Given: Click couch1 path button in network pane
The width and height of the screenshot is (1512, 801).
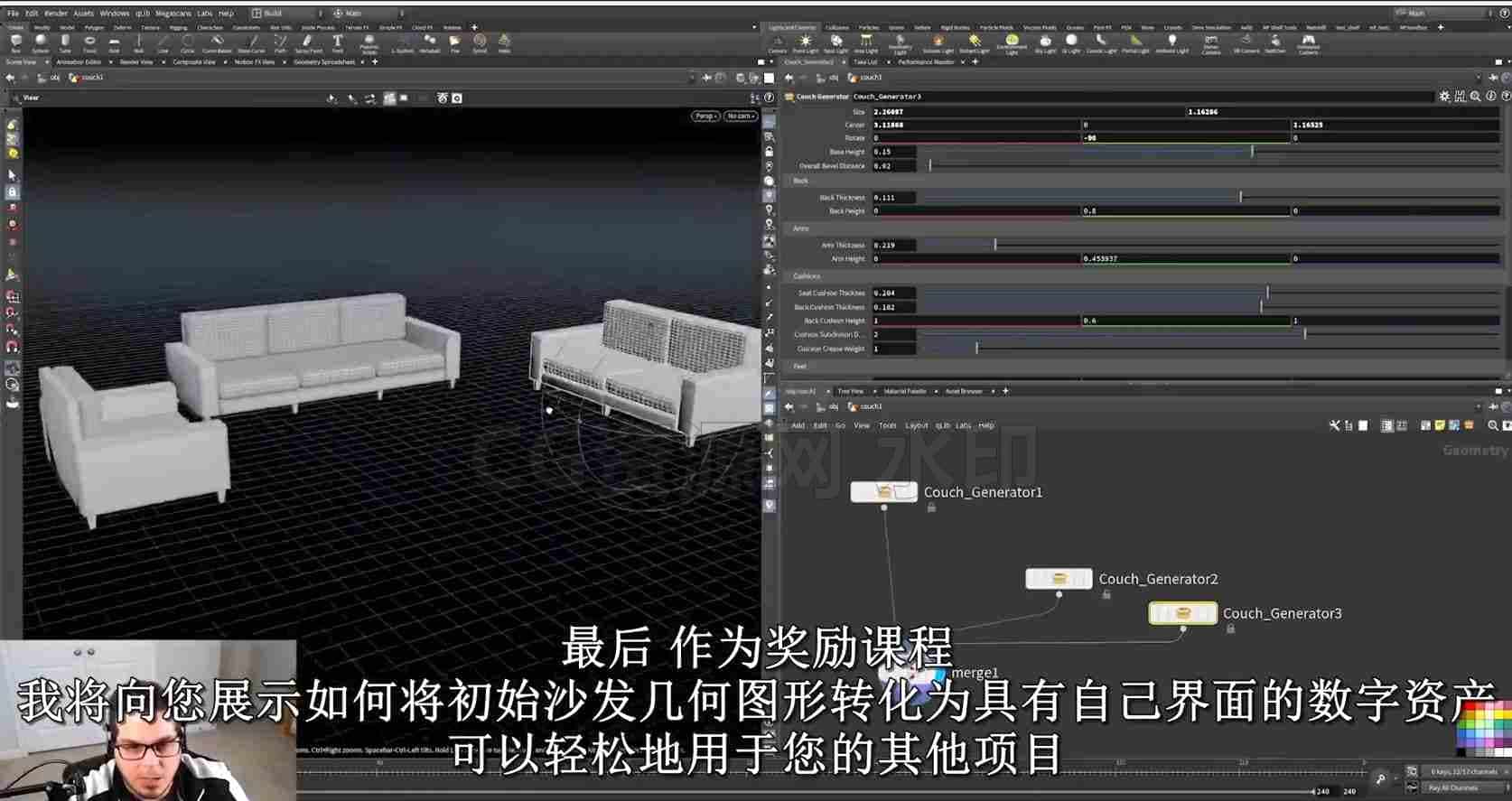Looking at the screenshot, I should (864, 406).
